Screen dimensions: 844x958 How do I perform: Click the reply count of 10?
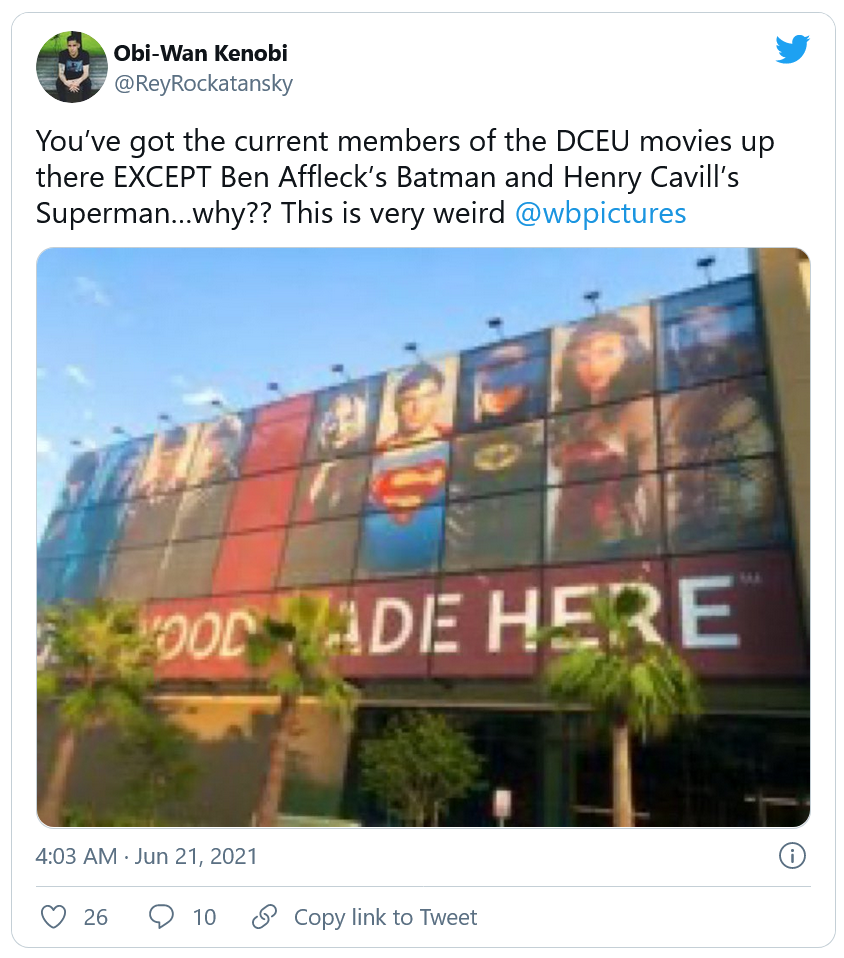[x=204, y=917]
